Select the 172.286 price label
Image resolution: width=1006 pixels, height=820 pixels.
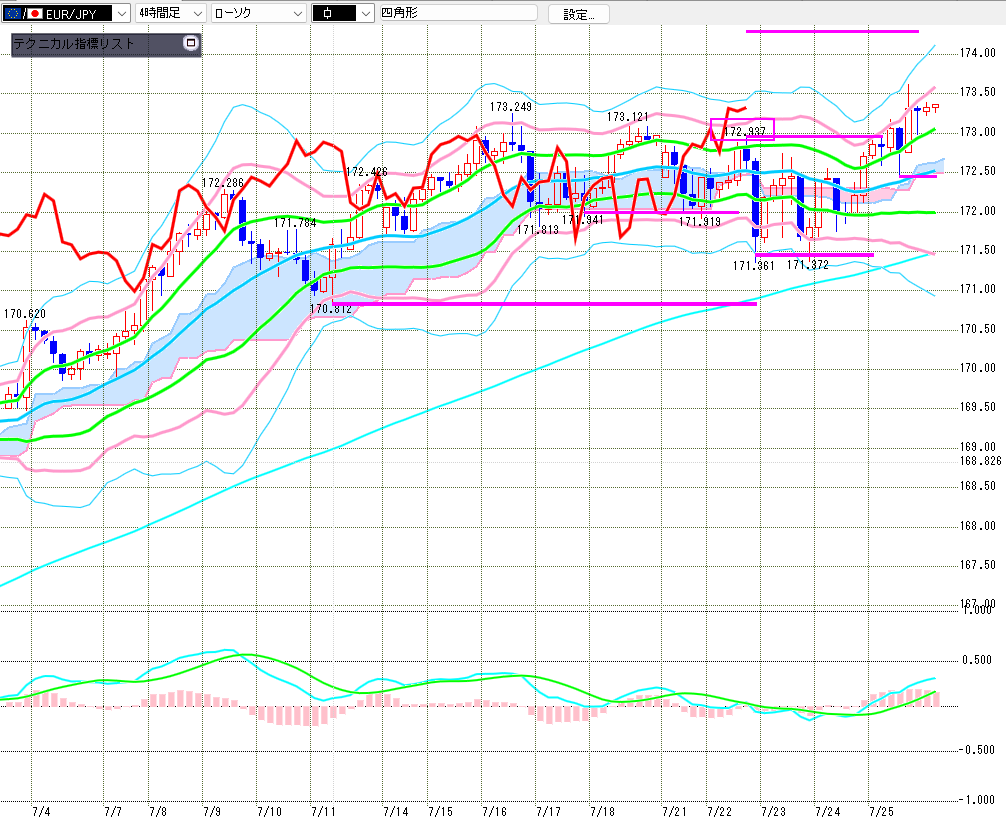pos(223,183)
